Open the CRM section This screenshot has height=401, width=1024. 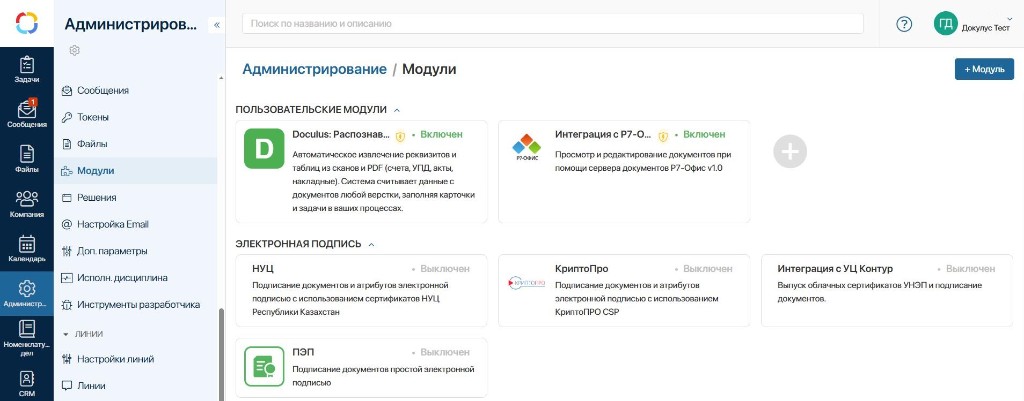(x=27, y=384)
